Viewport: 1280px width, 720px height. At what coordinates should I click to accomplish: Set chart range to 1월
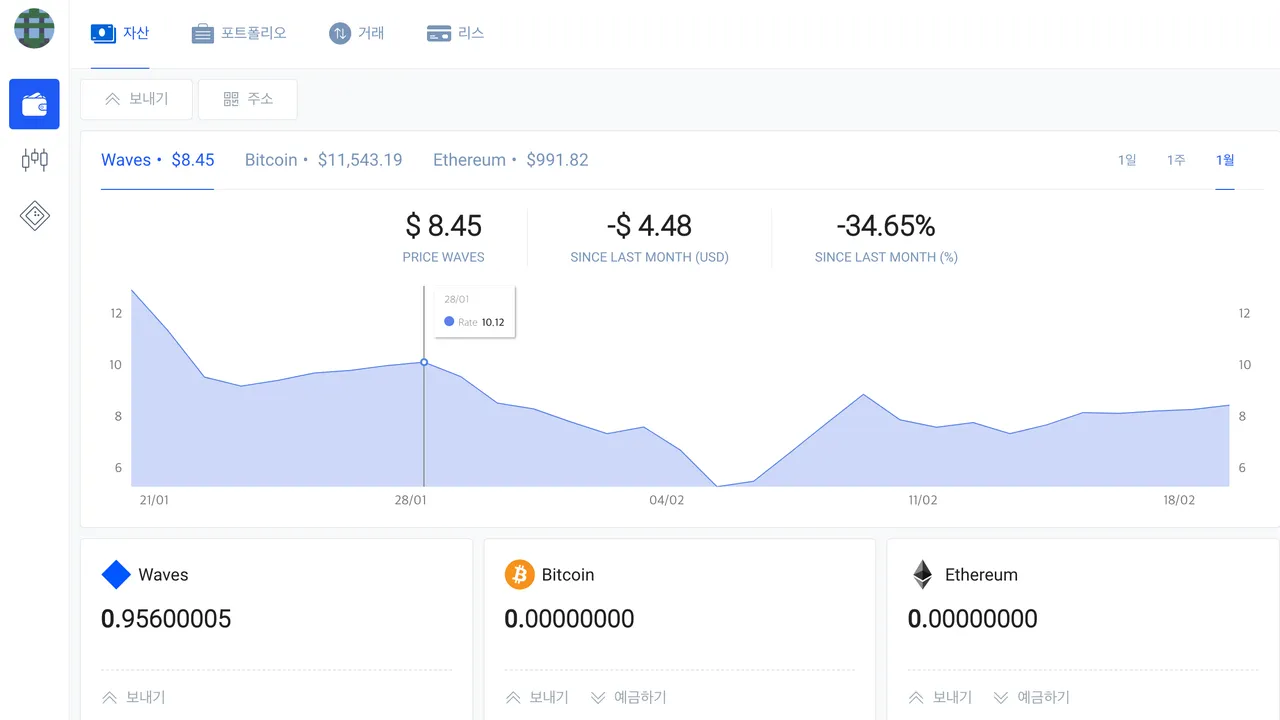(1225, 160)
